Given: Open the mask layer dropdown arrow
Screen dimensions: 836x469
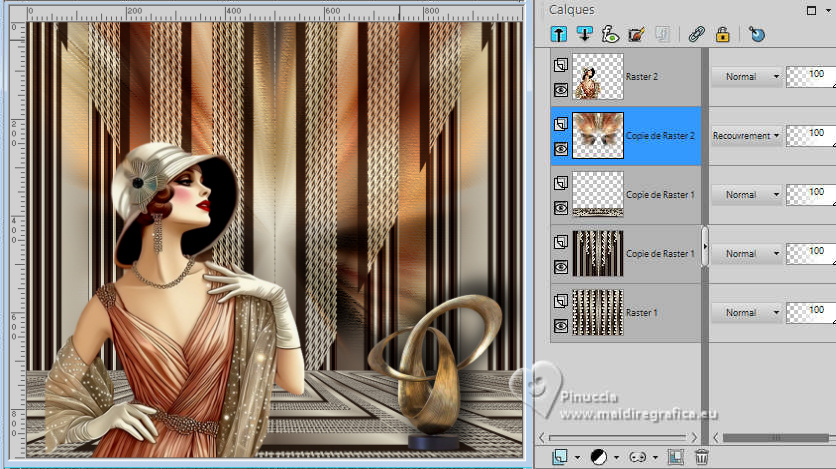Looking at the screenshot, I should click(x=616, y=457).
